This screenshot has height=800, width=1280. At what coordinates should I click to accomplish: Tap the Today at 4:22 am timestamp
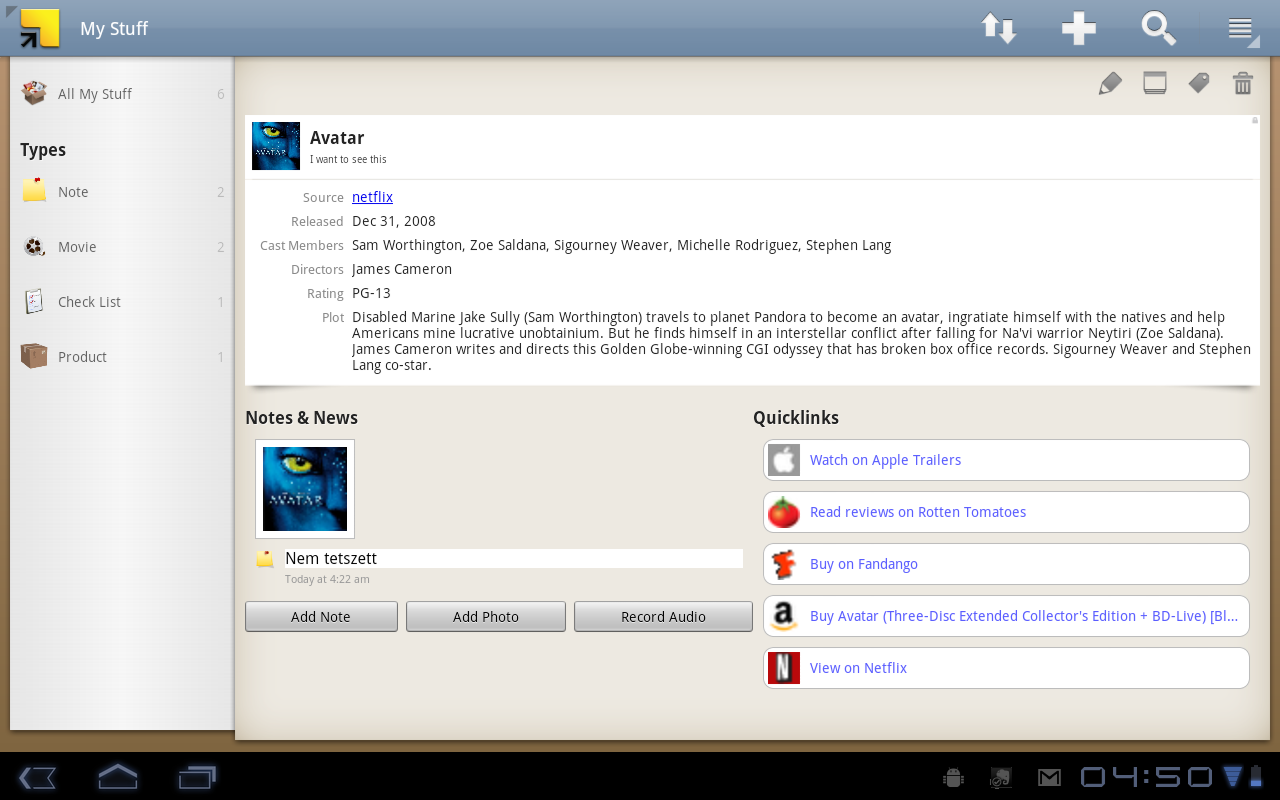[327, 579]
